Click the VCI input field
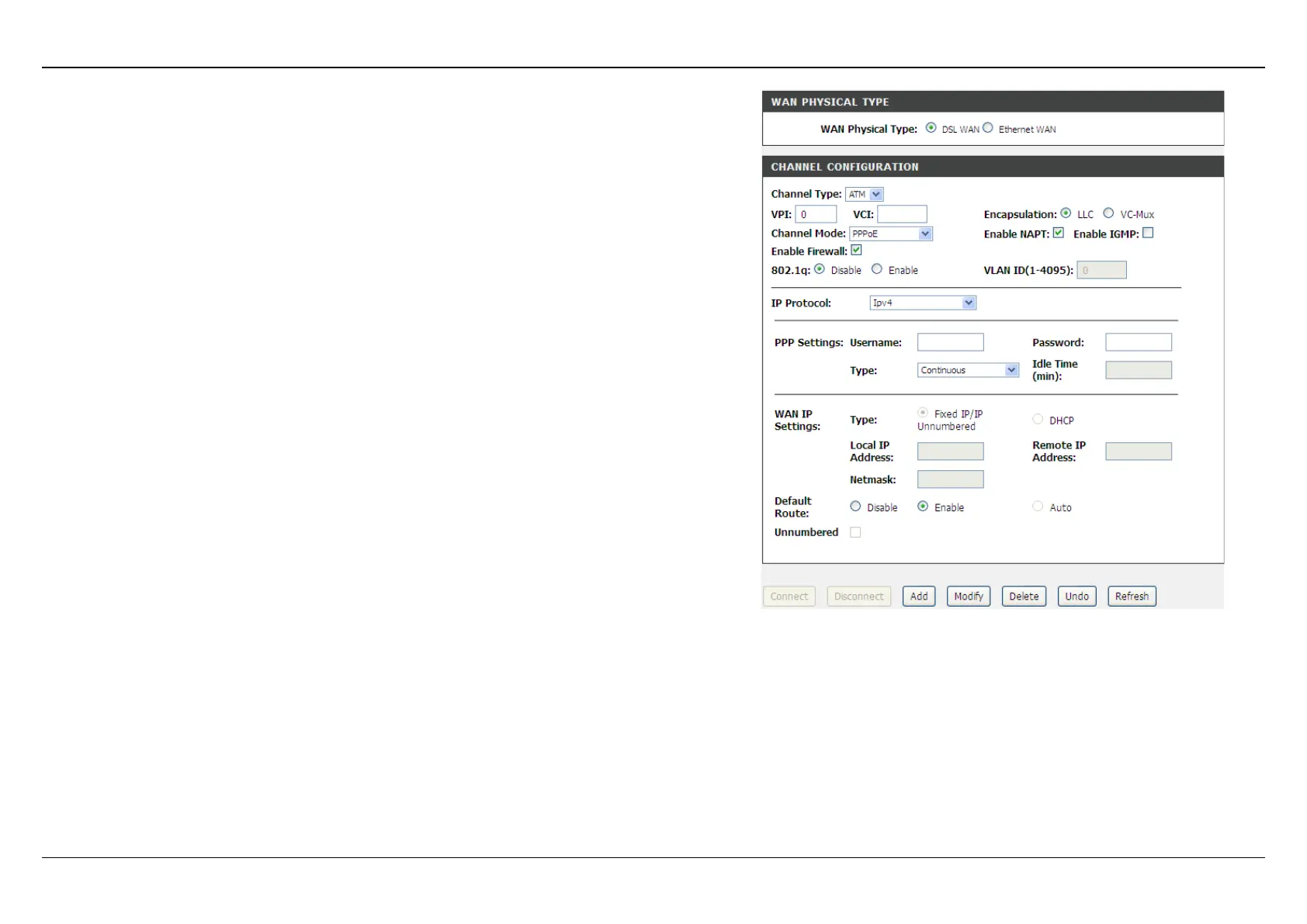Viewport: 1307px width, 924px height. pos(902,214)
